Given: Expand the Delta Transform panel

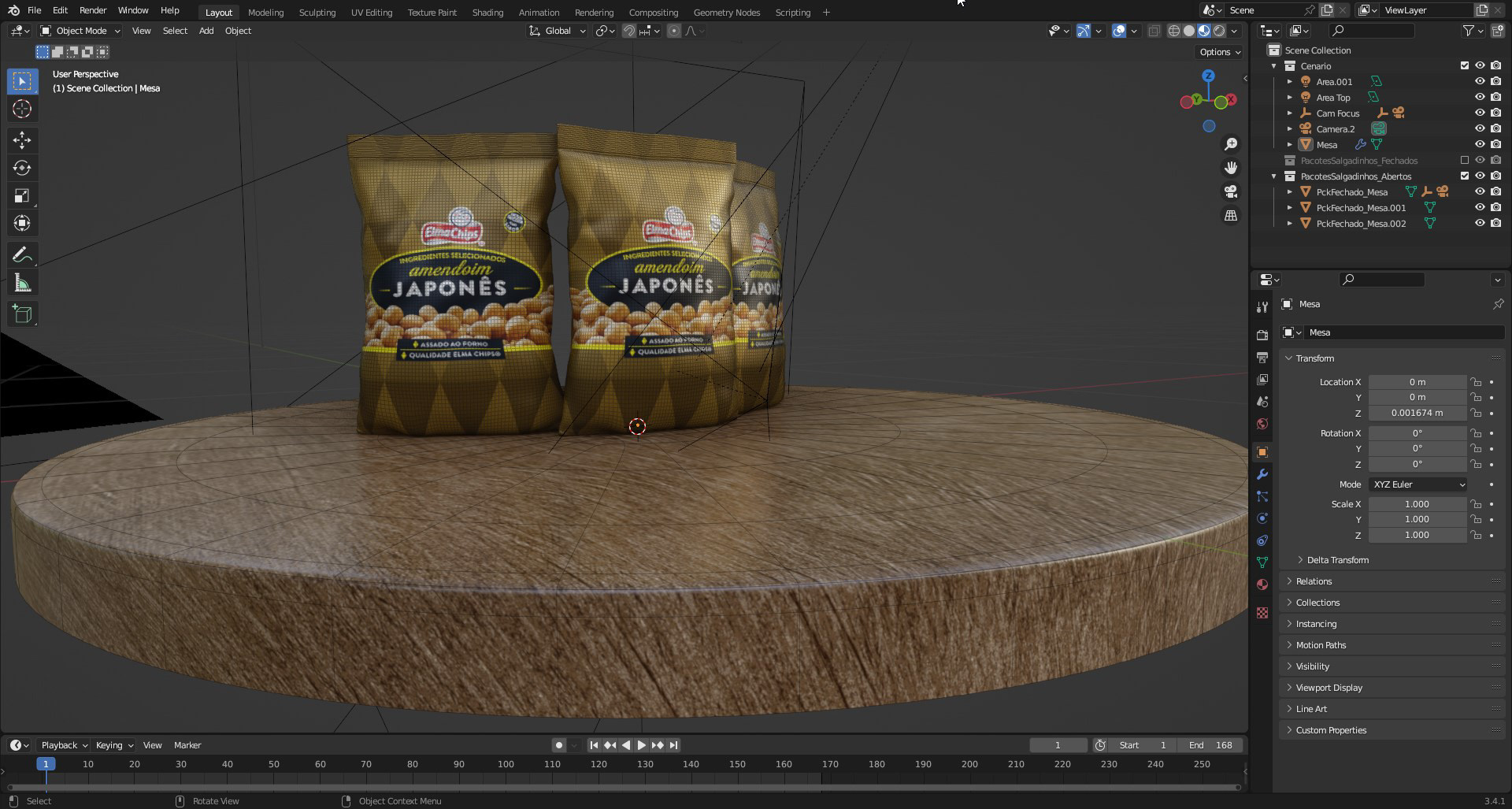Looking at the screenshot, I should [1337, 560].
